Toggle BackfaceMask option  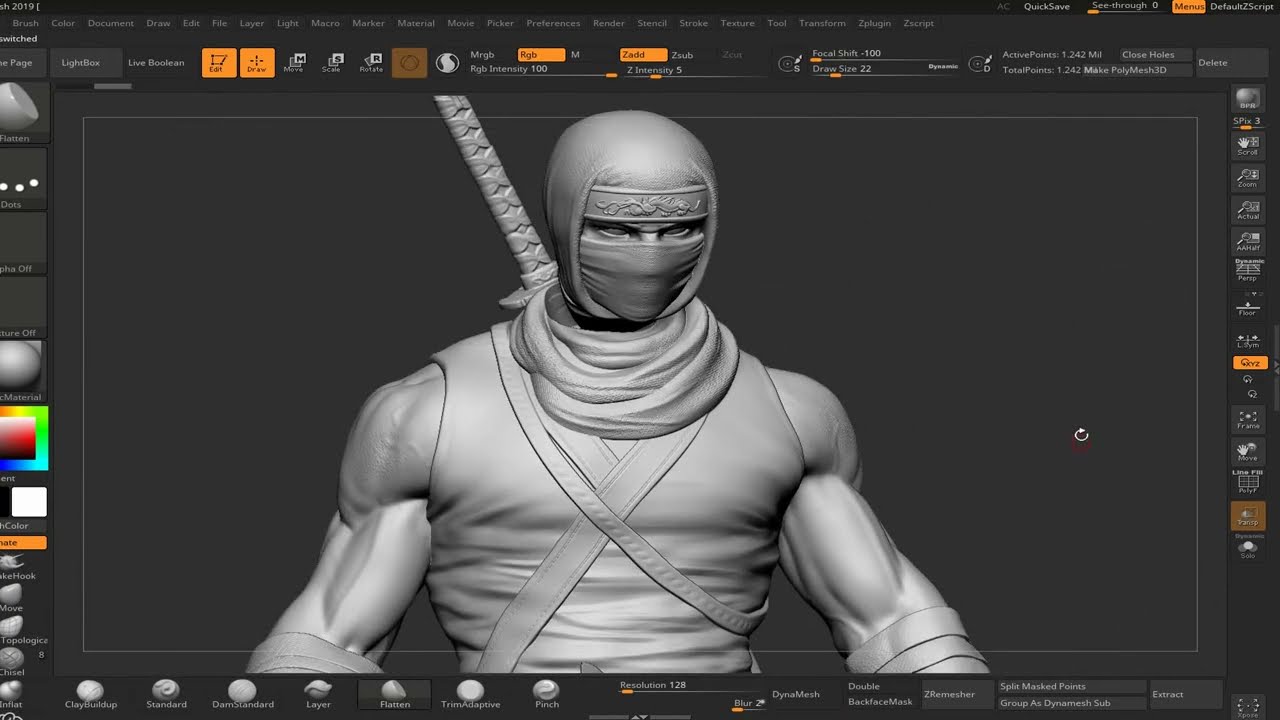pyautogui.click(x=880, y=702)
